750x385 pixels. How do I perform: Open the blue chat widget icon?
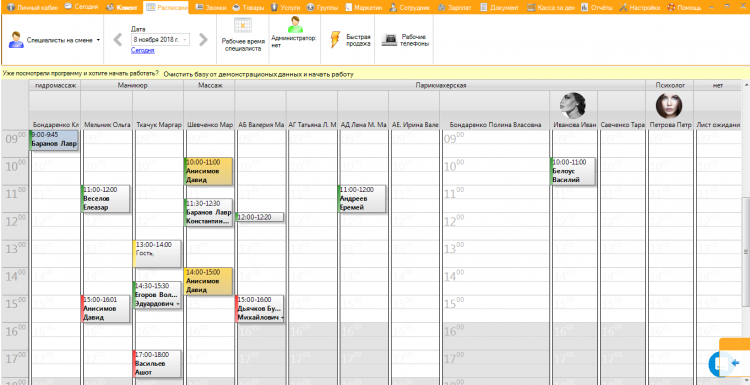(x=721, y=363)
